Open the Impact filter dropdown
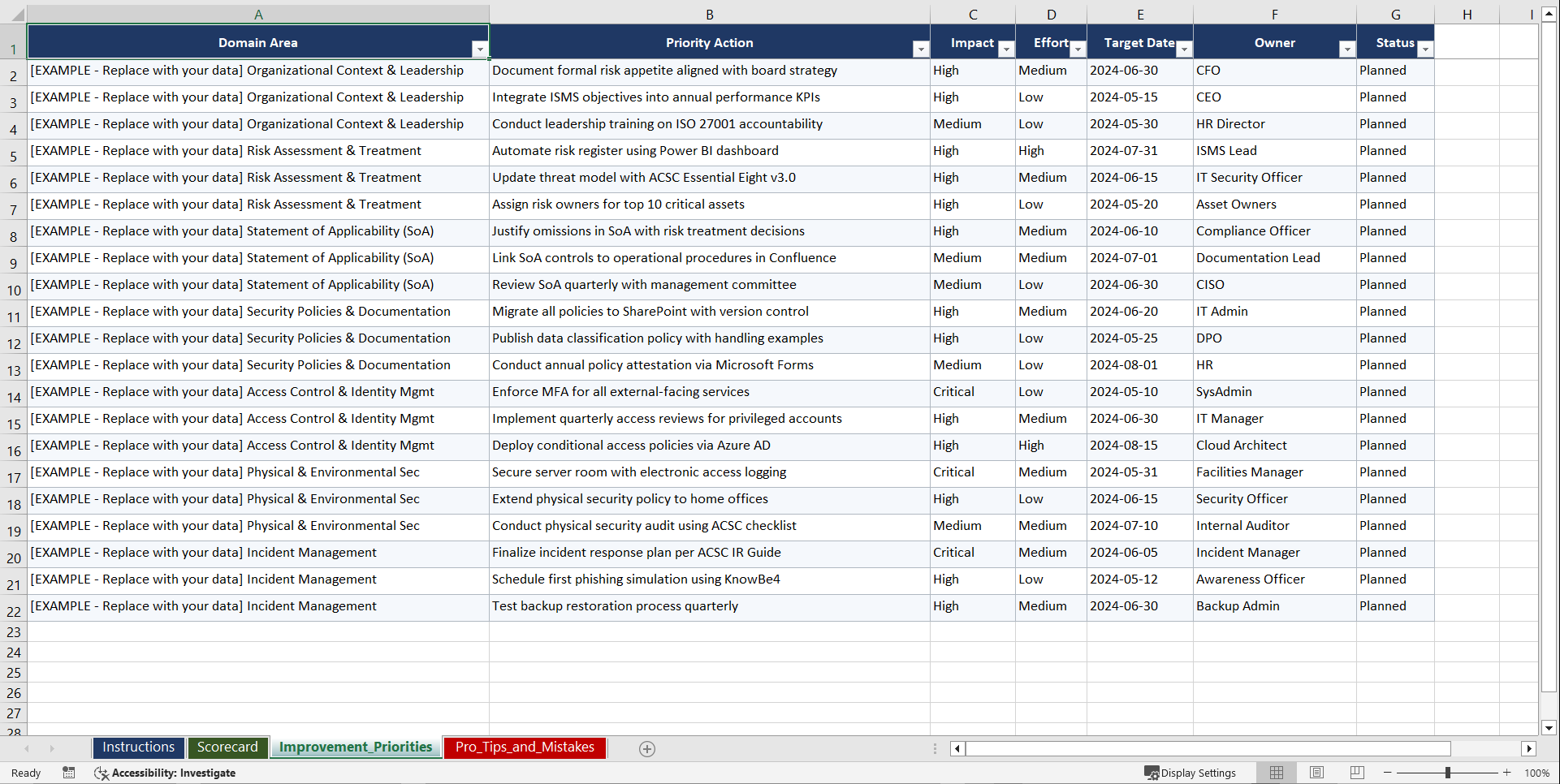1560x784 pixels. 1006,49
